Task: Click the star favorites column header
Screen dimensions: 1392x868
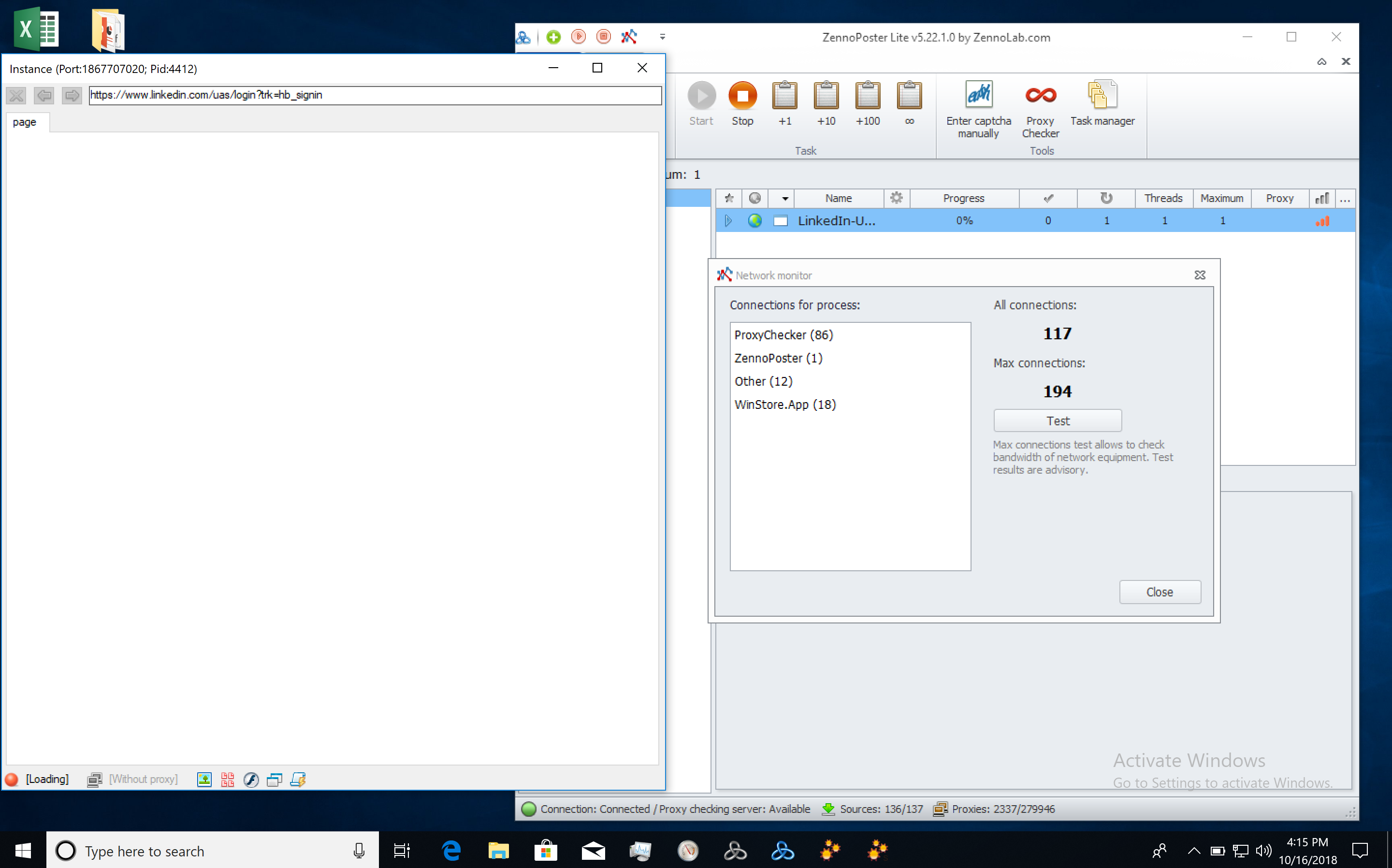Action: pos(729,198)
